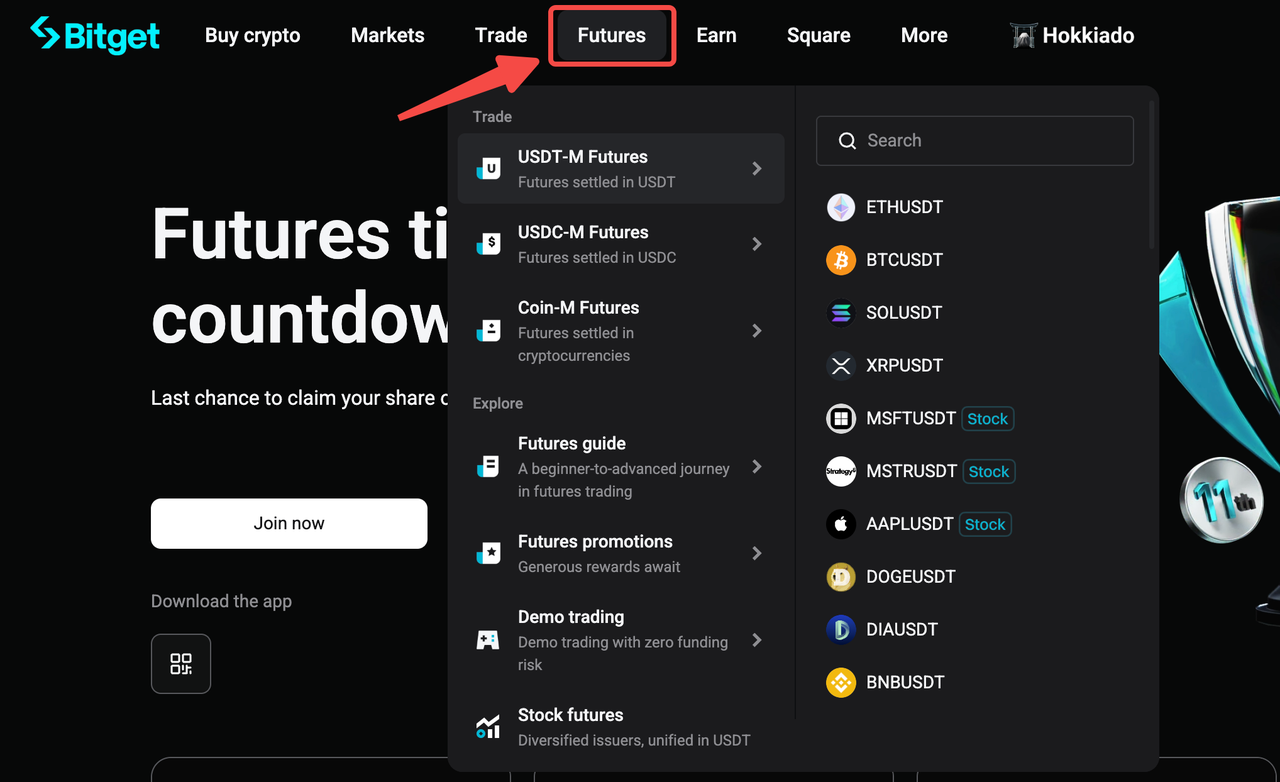Switch to the Markets menu
The width and height of the screenshot is (1280, 782).
[387, 35]
